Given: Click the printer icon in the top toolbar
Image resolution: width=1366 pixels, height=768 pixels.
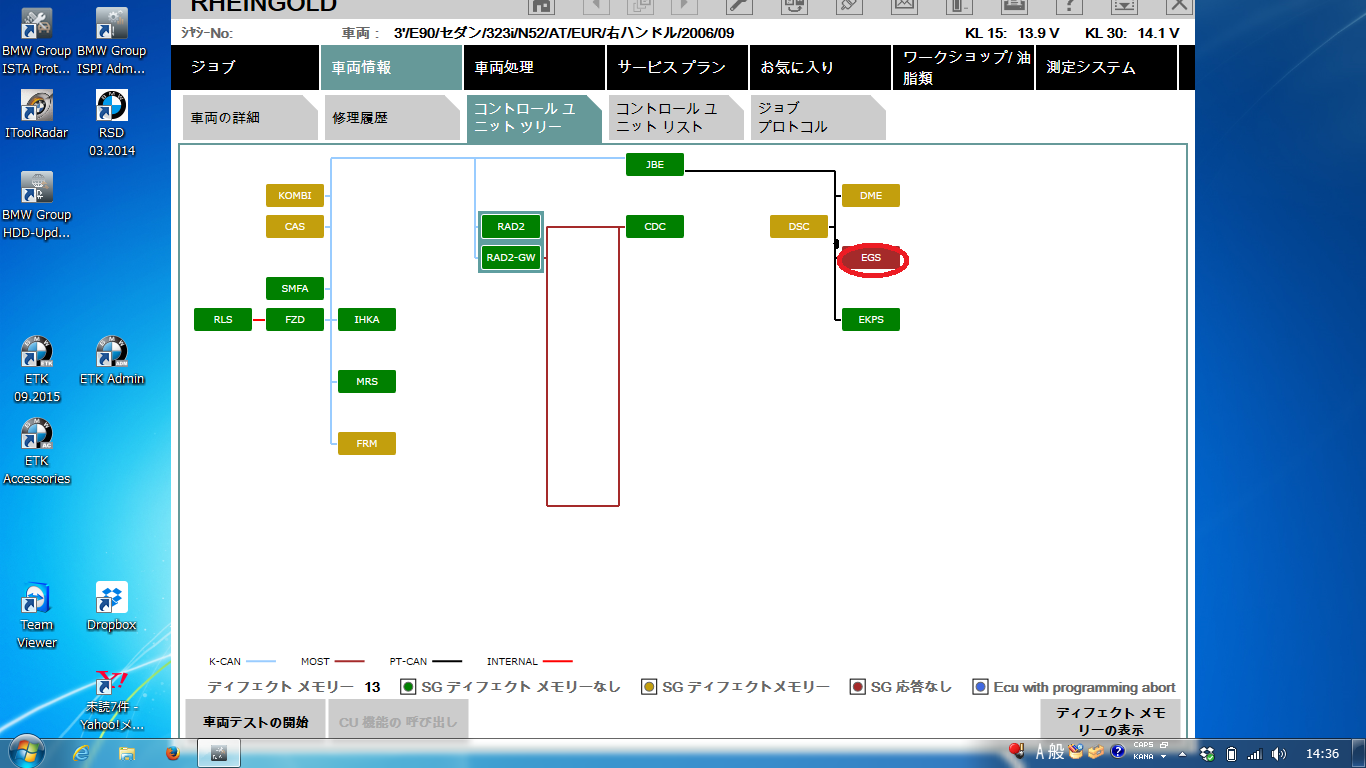Looking at the screenshot, I should pyautogui.click(x=1014, y=5).
